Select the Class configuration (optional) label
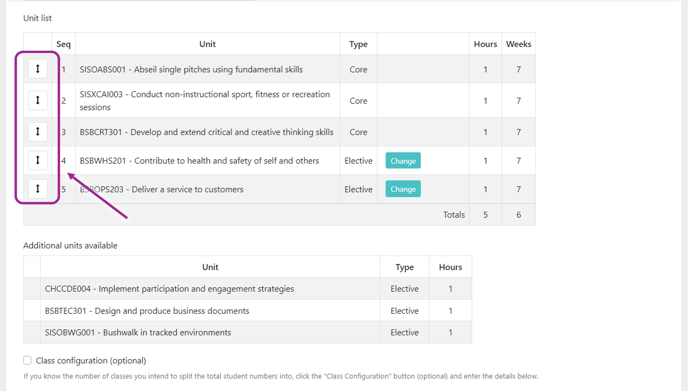 coord(91,361)
